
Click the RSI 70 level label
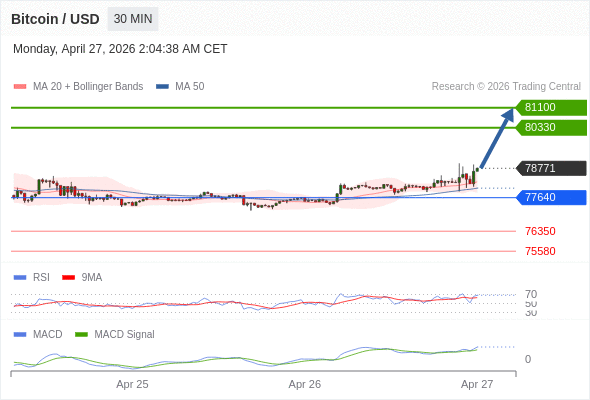[x=531, y=294]
